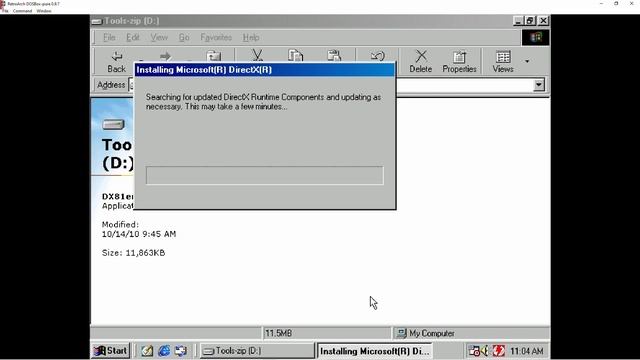Click the volume speaker tray icon
The height and width of the screenshot is (360, 640).
(485, 351)
